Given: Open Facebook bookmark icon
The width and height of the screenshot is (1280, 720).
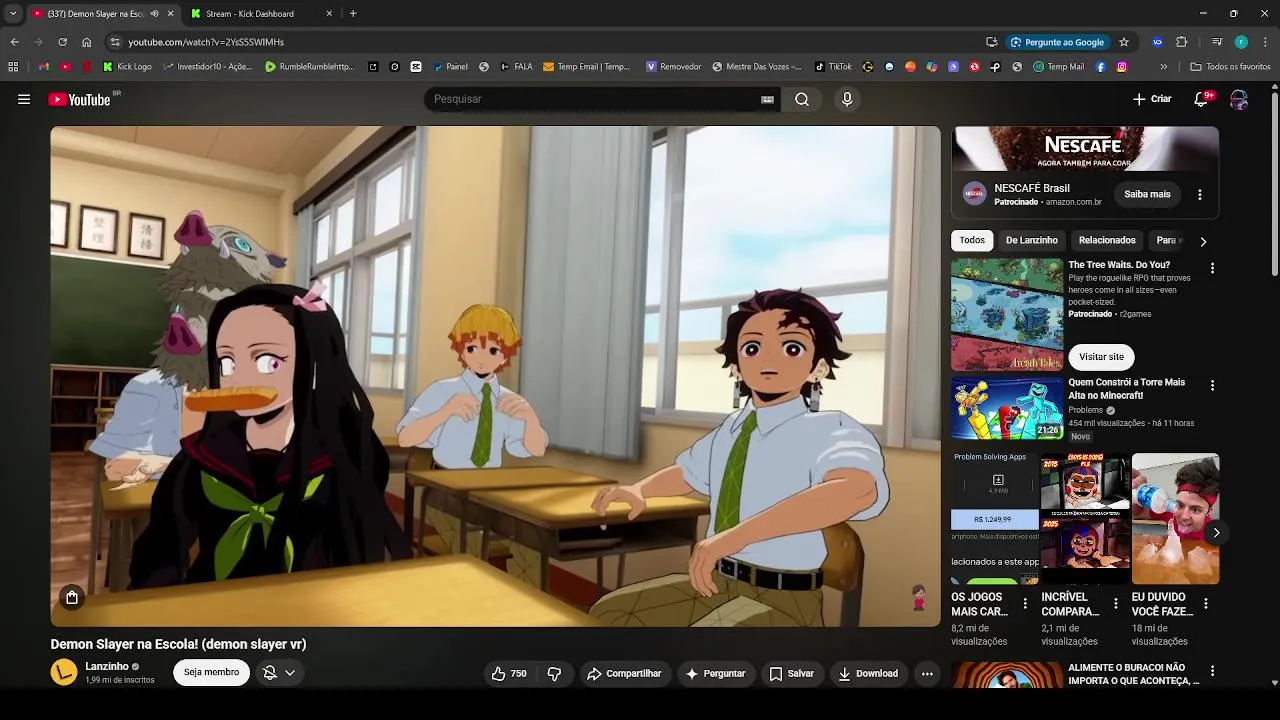Looking at the screenshot, I should (x=1101, y=67).
